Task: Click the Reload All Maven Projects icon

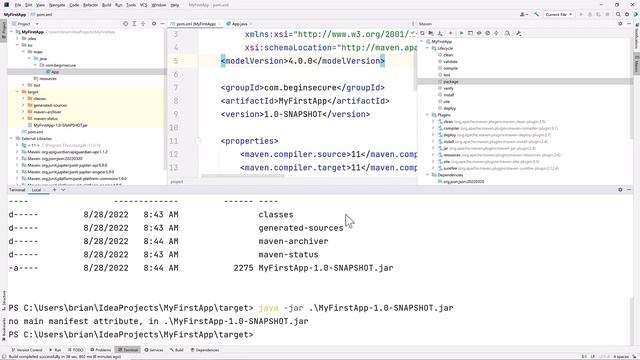Action: (422, 33)
